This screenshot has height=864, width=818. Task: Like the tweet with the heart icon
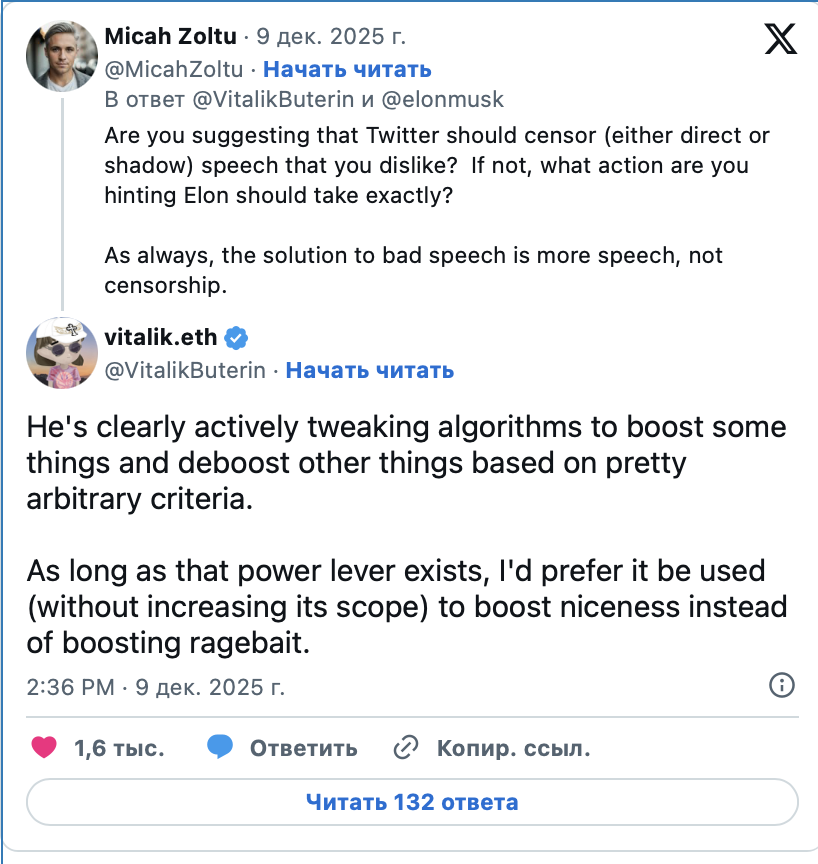[x=44, y=747]
